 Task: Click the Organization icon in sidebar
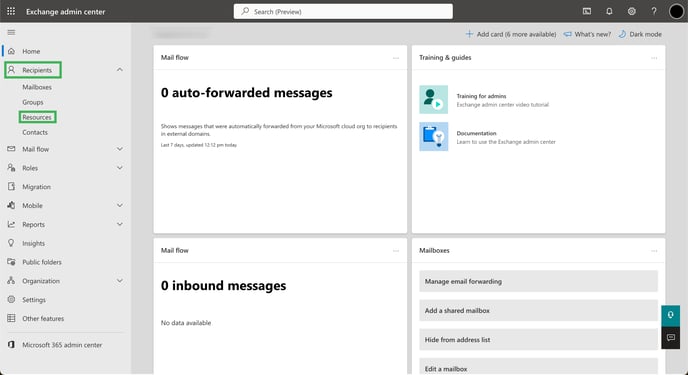coord(11,281)
